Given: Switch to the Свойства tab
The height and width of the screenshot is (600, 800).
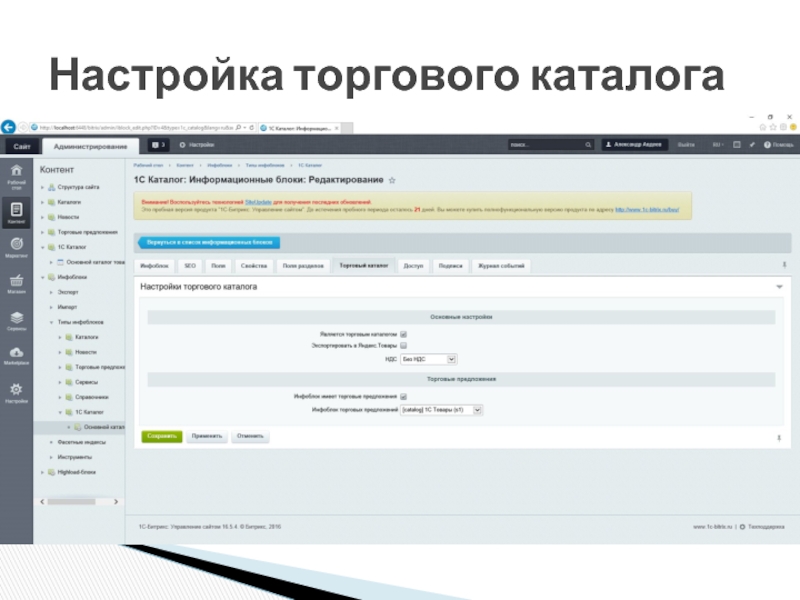Looking at the screenshot, I should (x=254, y=266).
